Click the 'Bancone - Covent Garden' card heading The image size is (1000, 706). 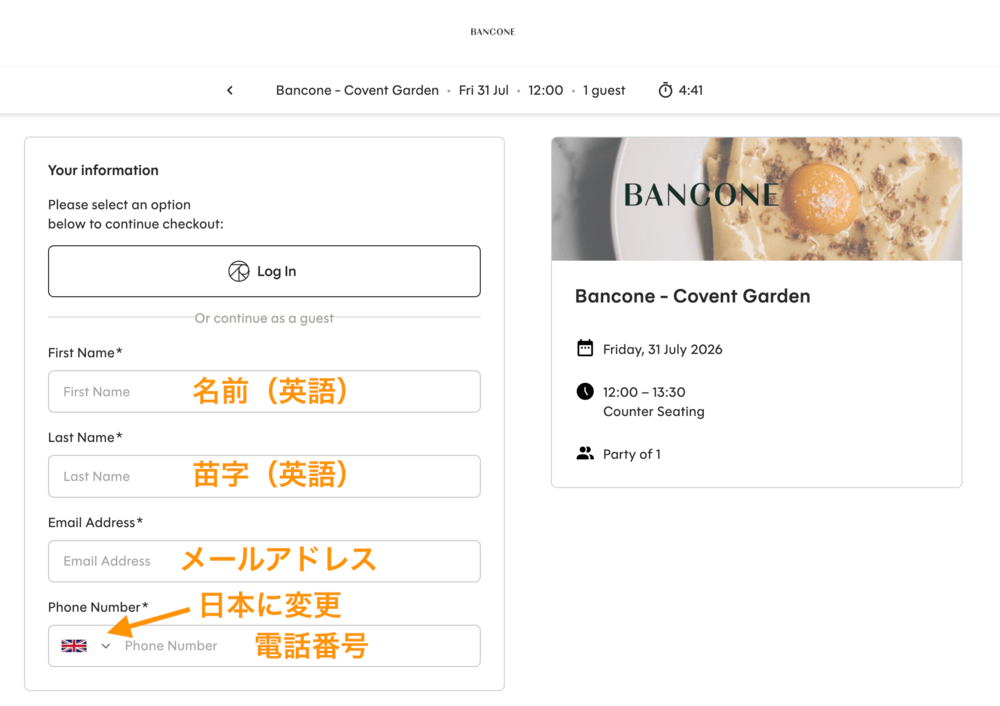693,296
